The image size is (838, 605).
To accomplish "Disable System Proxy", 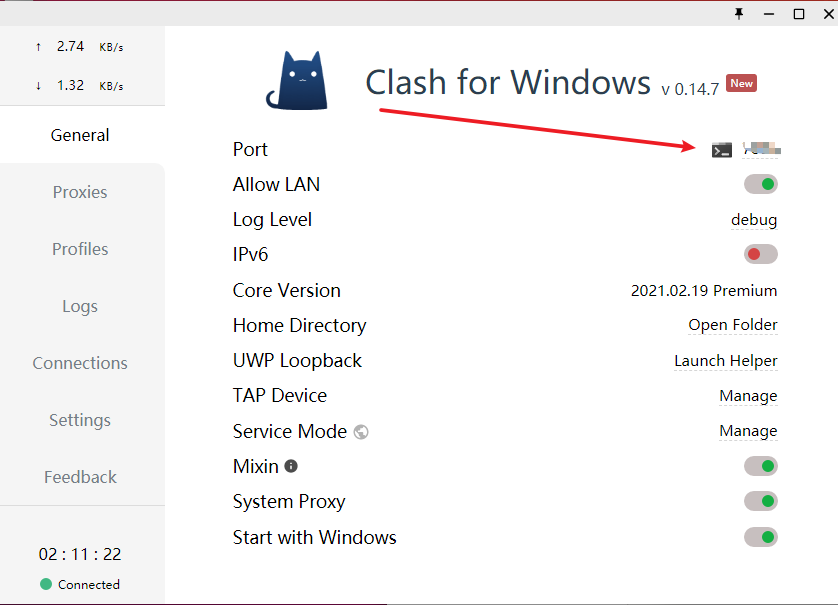I will pos(760,501).
